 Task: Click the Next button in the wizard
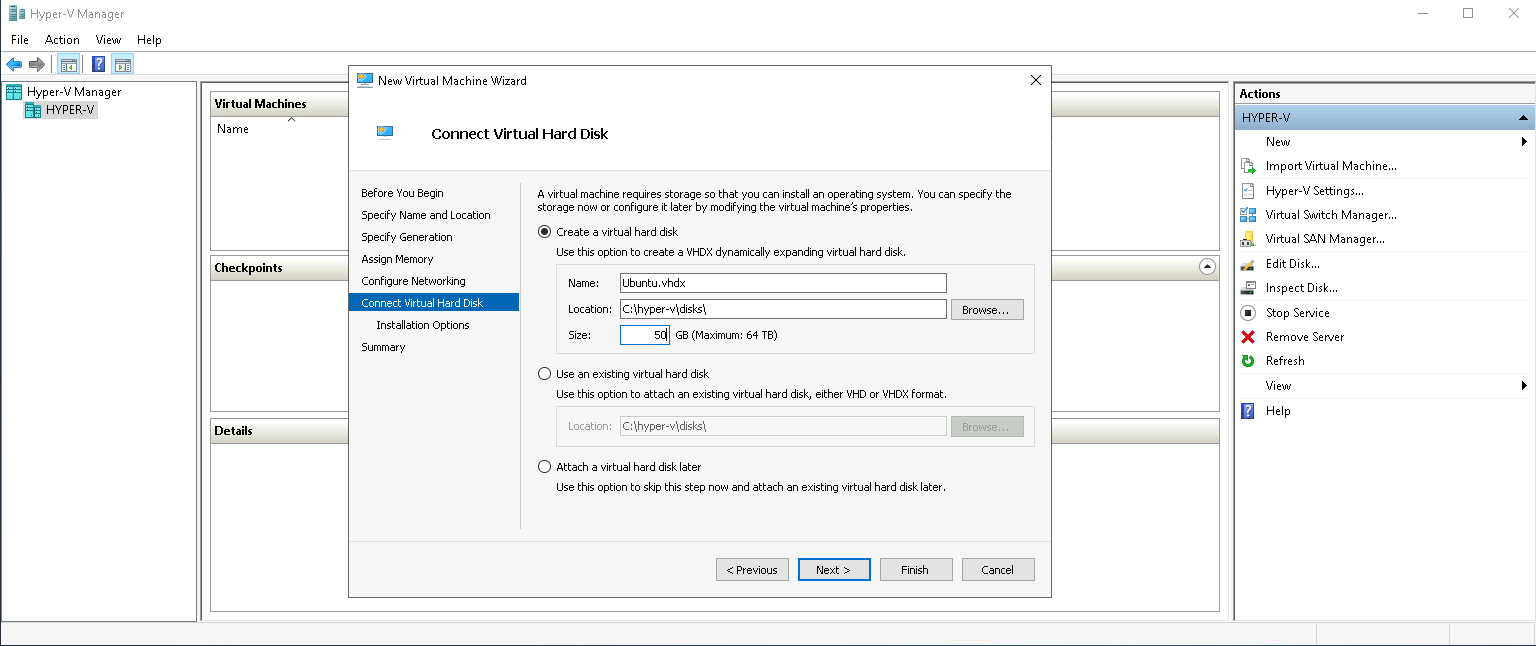(833, 570)
